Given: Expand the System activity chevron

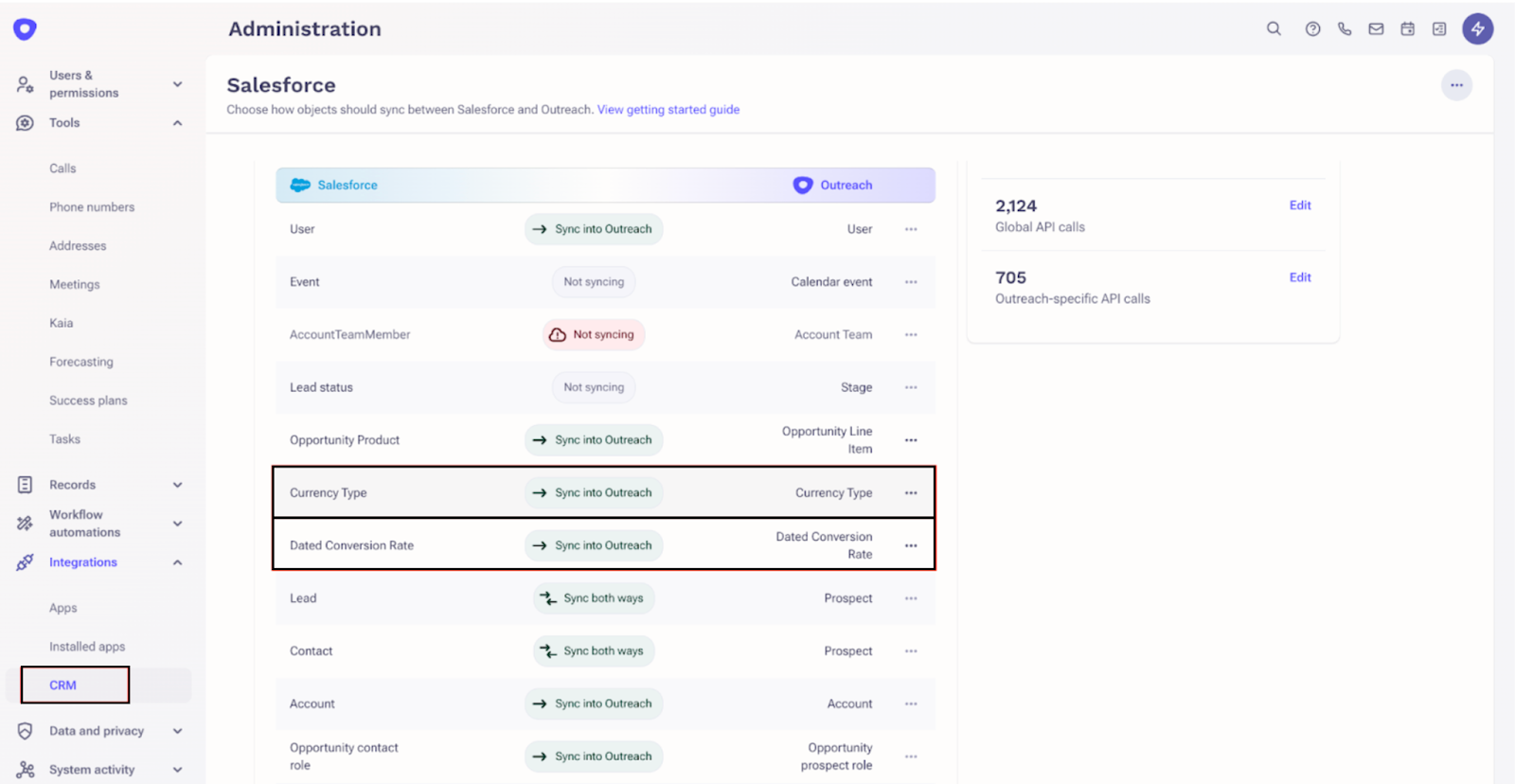Looking at the screenshot, I should pyautogui.click(x=177, y=770).
